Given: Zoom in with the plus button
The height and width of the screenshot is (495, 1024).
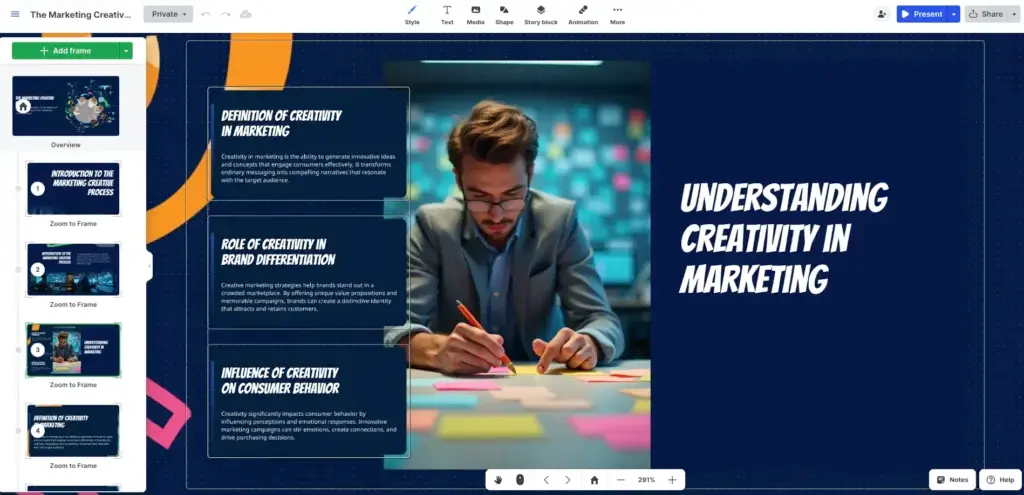Looking at the screenshot, I should coord(672,480).
